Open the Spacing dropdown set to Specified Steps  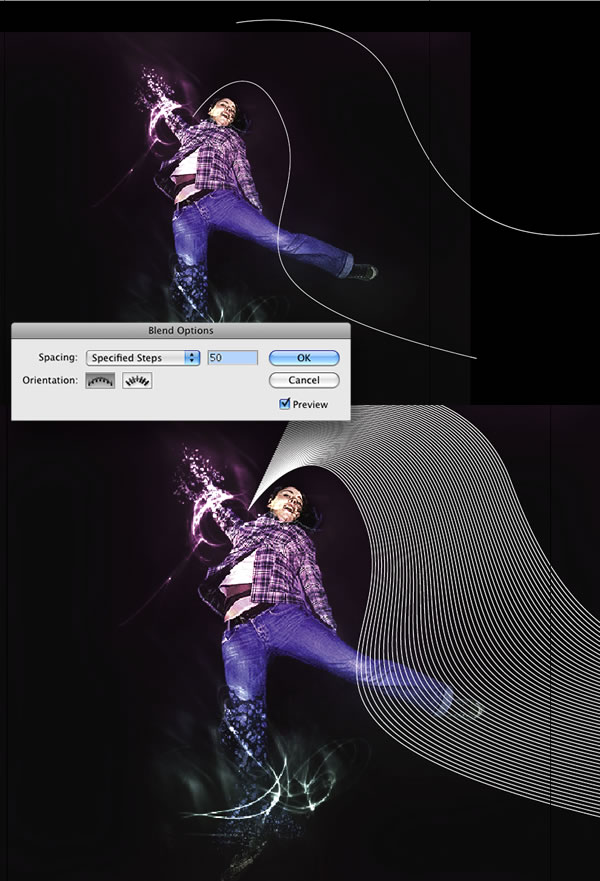coord(143,357)
